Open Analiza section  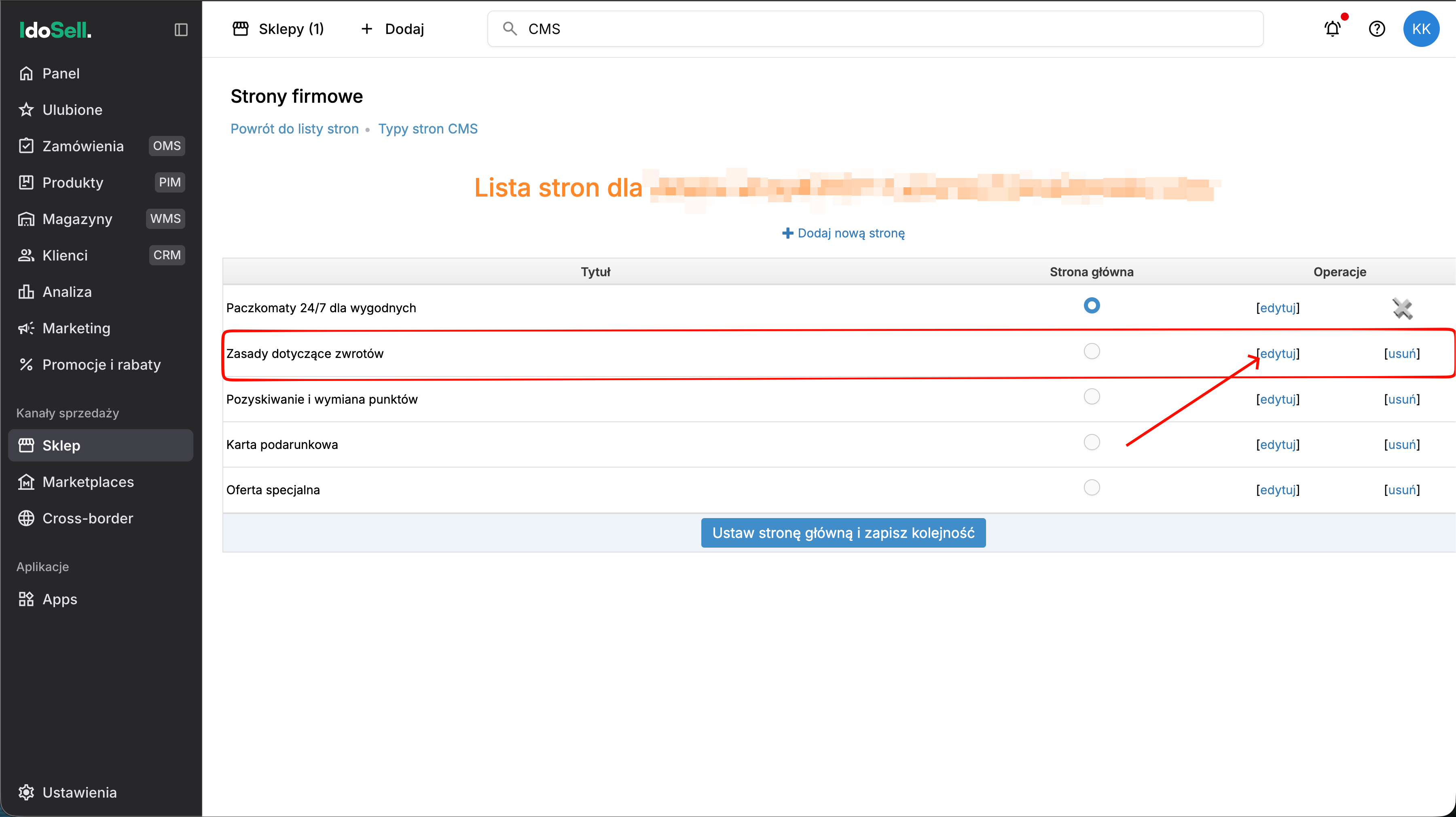pyautogui.click(x=101, y=292)
